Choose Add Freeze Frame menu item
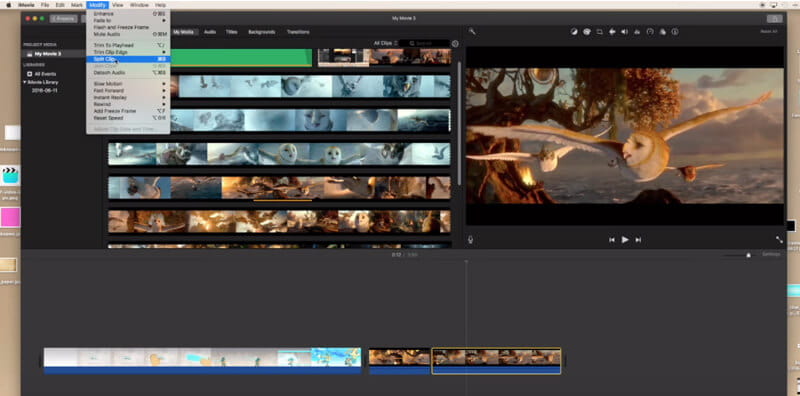 pos(129,111)
